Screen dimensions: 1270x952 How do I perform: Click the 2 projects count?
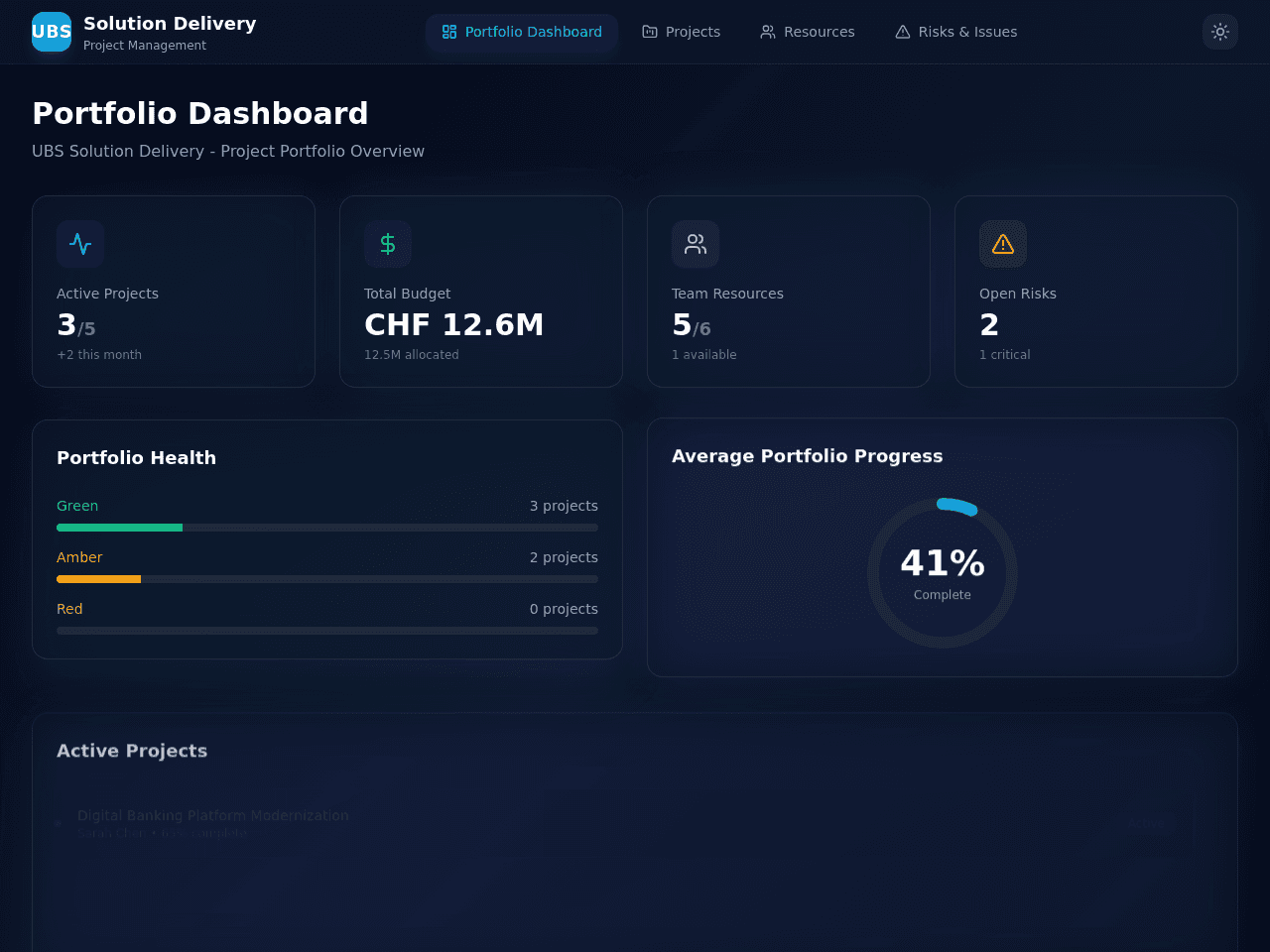click(564, 557)
